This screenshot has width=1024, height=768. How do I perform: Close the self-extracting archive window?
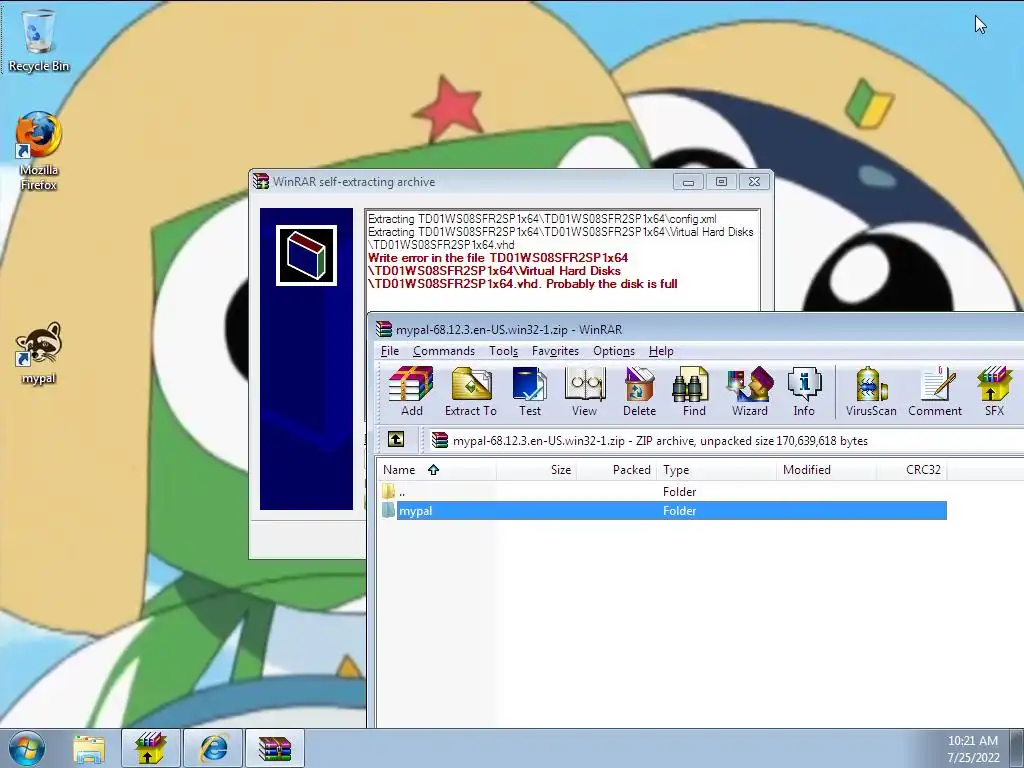pos(754,182)
